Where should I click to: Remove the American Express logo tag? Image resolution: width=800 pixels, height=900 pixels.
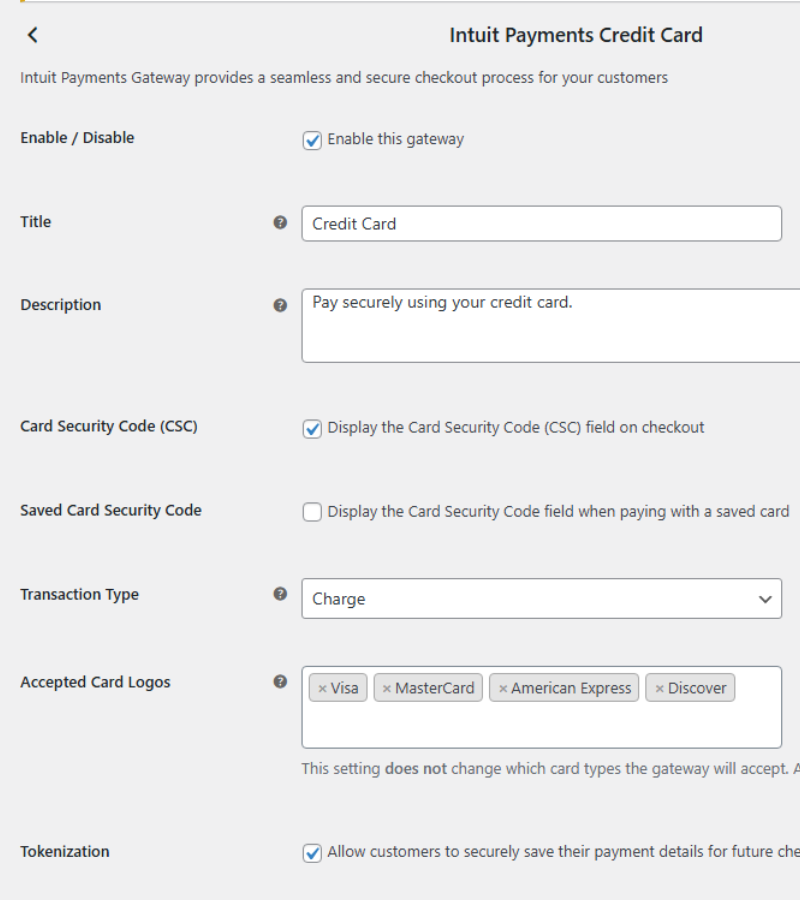click(502, 688)
